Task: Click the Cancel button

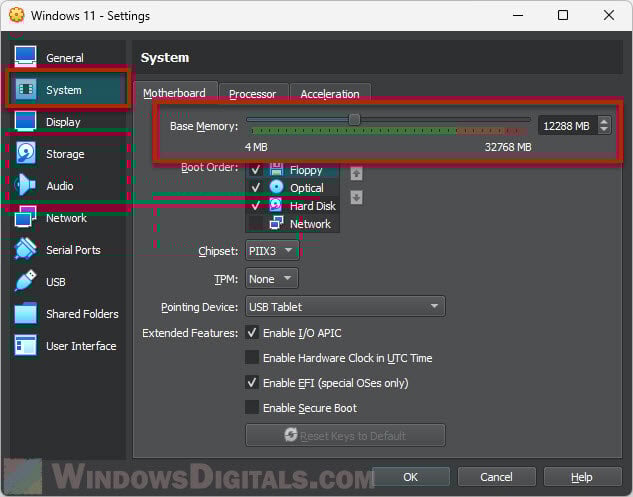Action: (x=496, y=477)
